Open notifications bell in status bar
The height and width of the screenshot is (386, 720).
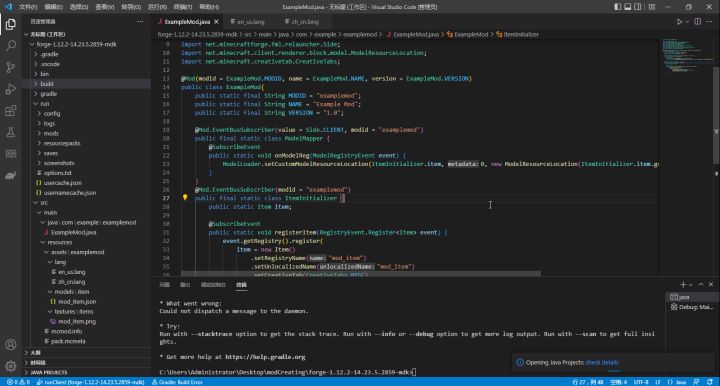point(711,382)
